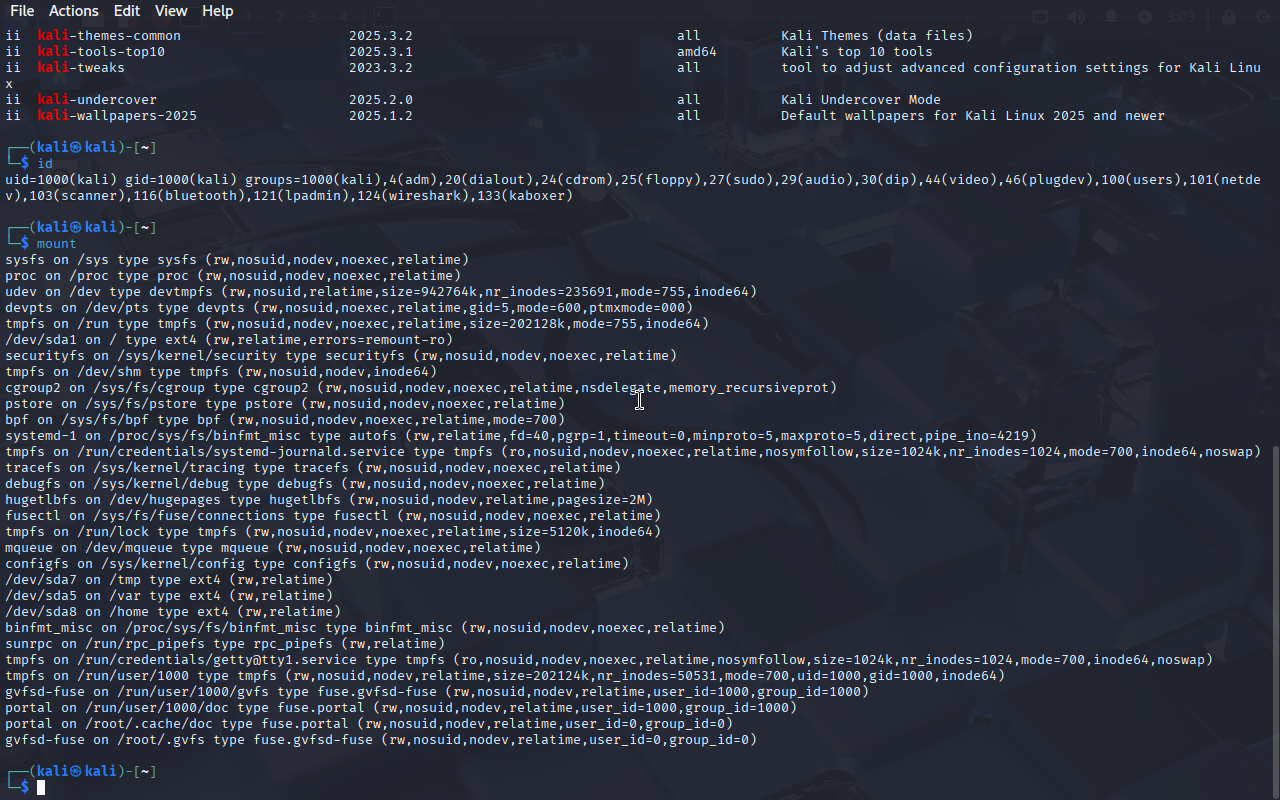
Task: Click the 'amd64' architecture text
Action: (697, 52)
